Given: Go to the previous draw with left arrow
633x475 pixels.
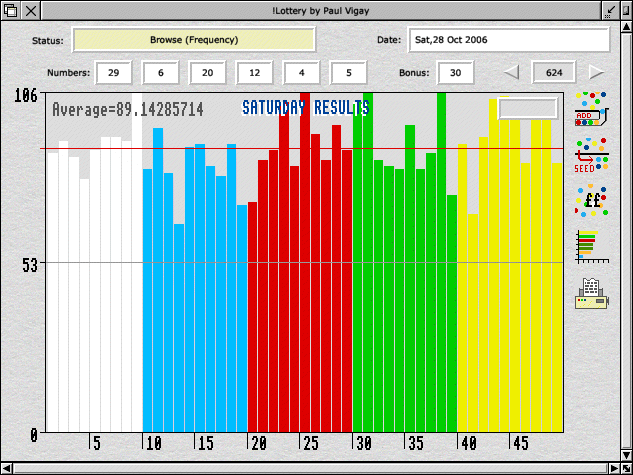Looking at the screenshot, I should pyautogui.click(x=511, y=72).
